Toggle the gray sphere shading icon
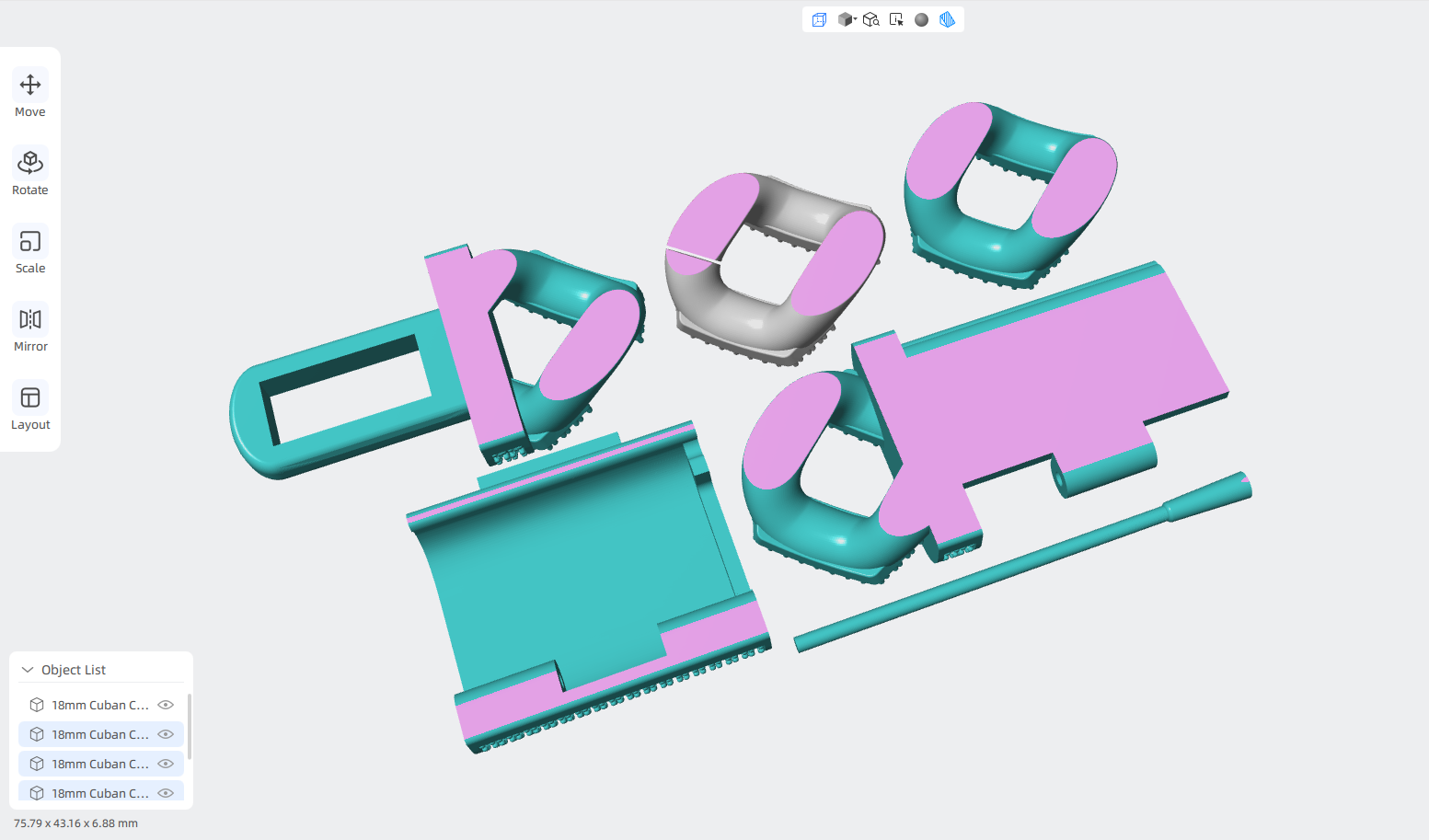Image resolution: width=1429 pixels, height=840 pixels. tap(921, 19)
